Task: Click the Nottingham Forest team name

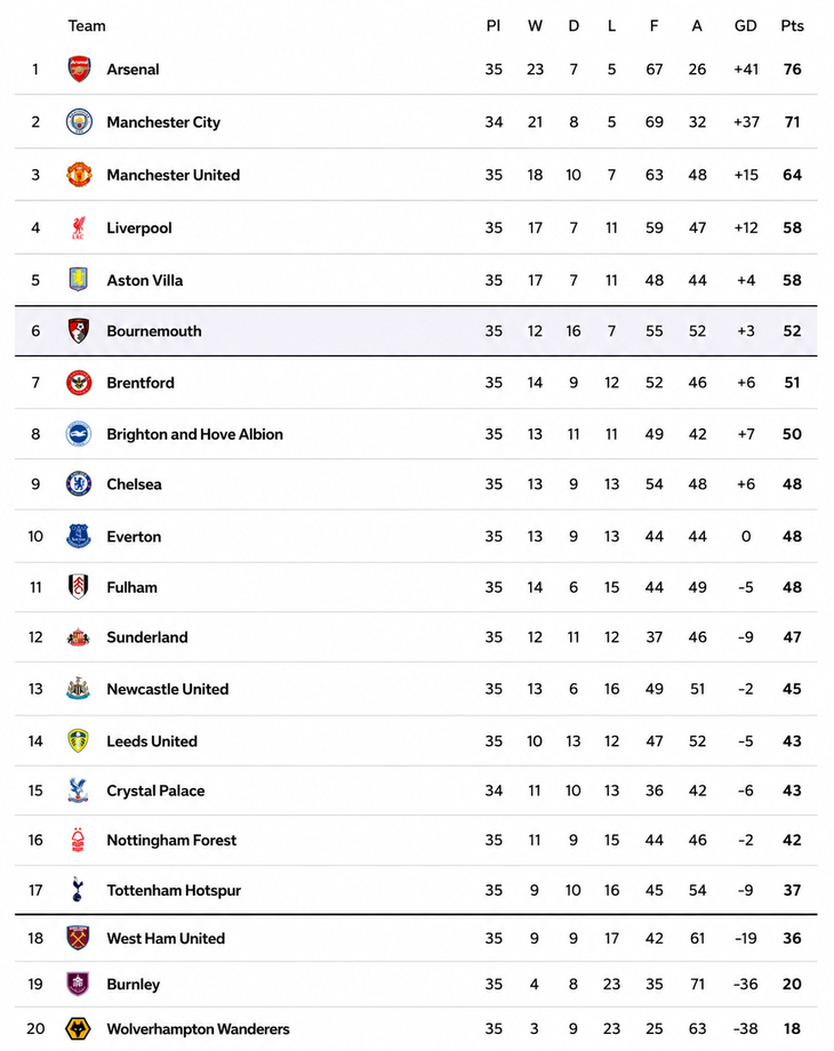Action: click(172, 840)
